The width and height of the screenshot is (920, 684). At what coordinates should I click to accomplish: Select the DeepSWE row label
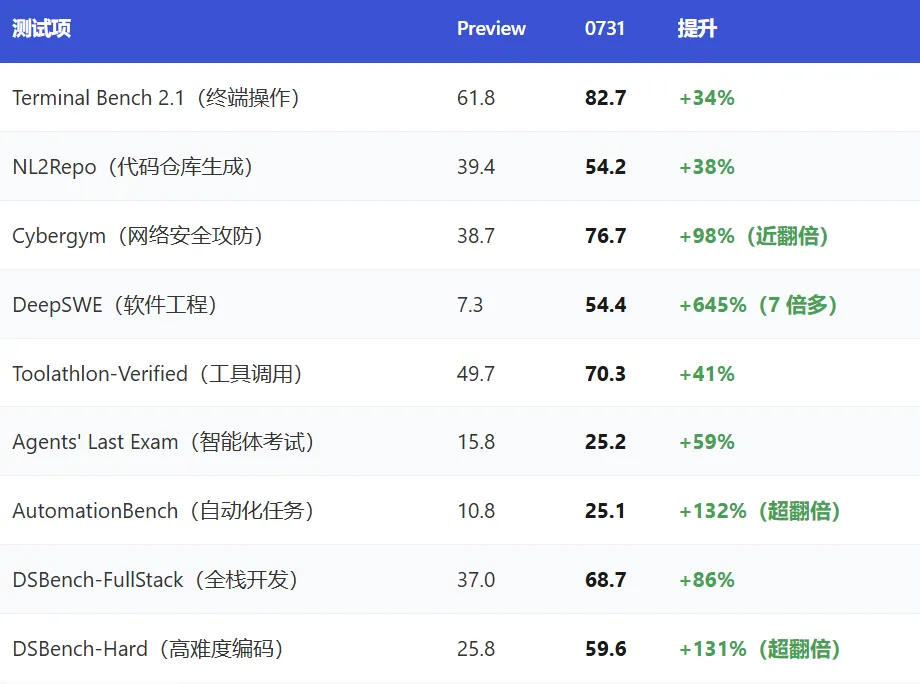[x=114, y=304]
